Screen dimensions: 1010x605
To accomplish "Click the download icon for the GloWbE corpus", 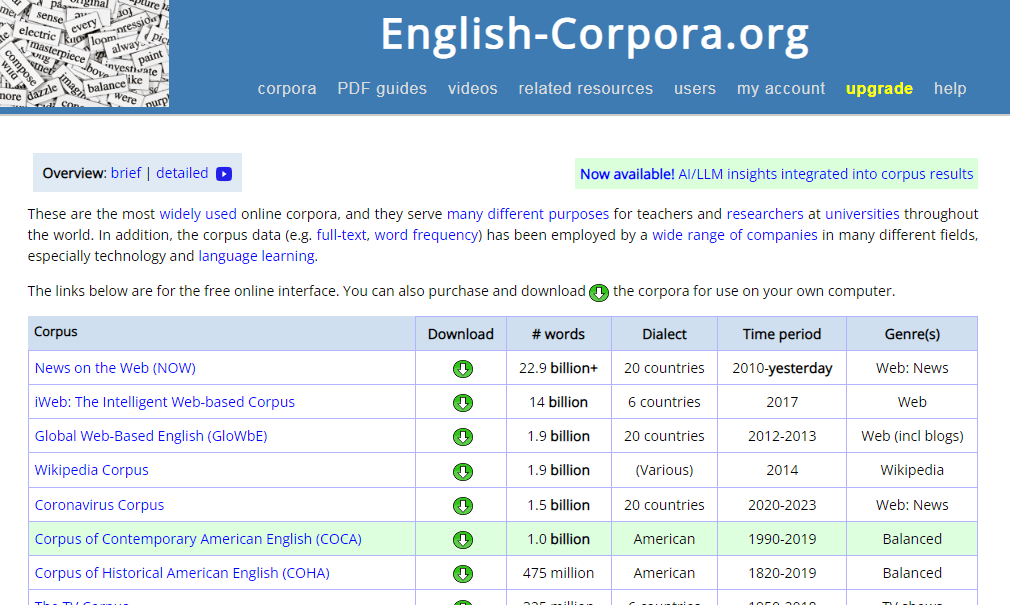I will 462,437.
